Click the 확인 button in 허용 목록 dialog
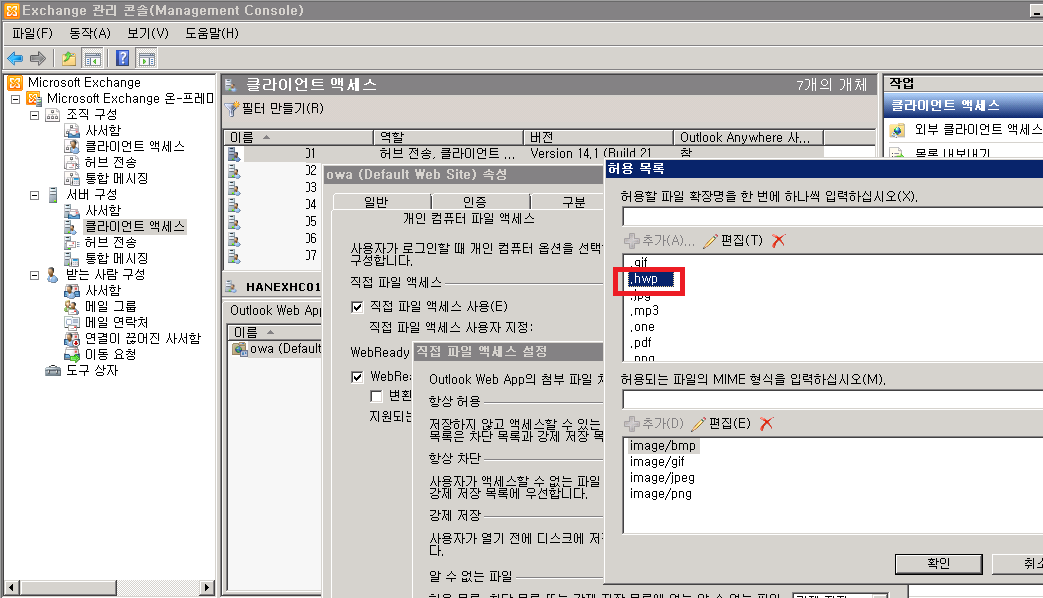The width and height of the screenshot is (1043, 598). [x=939, y=563]
